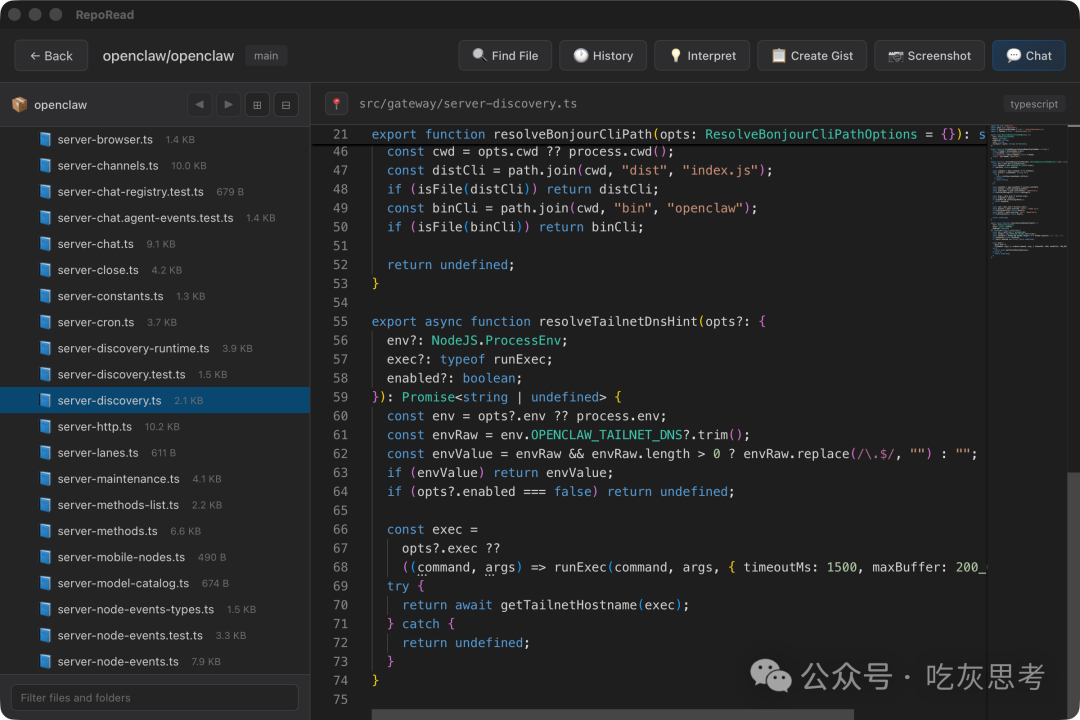Image resolution: width=1080 pixels, height=720 pixels.
Task: Click the file icon beside server-node-events.ts
Action: 45,661
